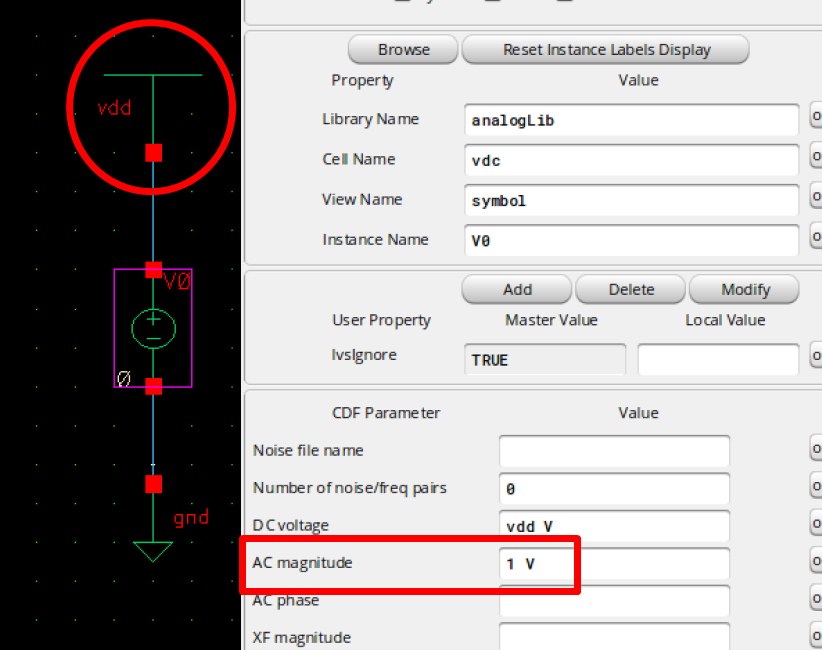The image size is (822, 650).
Task: Click the DC voltage parameter label
Action: pyautogui.click(x=290, y=525)
